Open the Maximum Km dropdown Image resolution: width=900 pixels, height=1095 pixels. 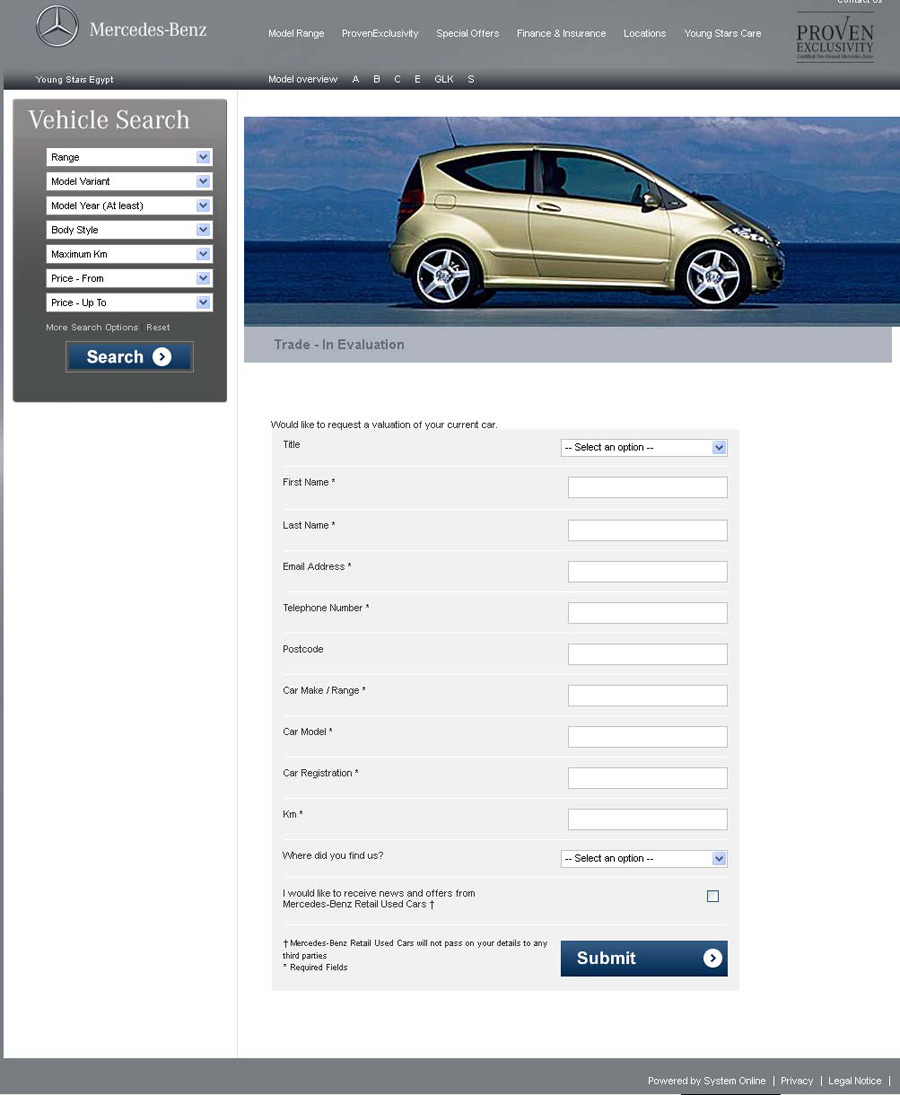[x=129, y=254]
